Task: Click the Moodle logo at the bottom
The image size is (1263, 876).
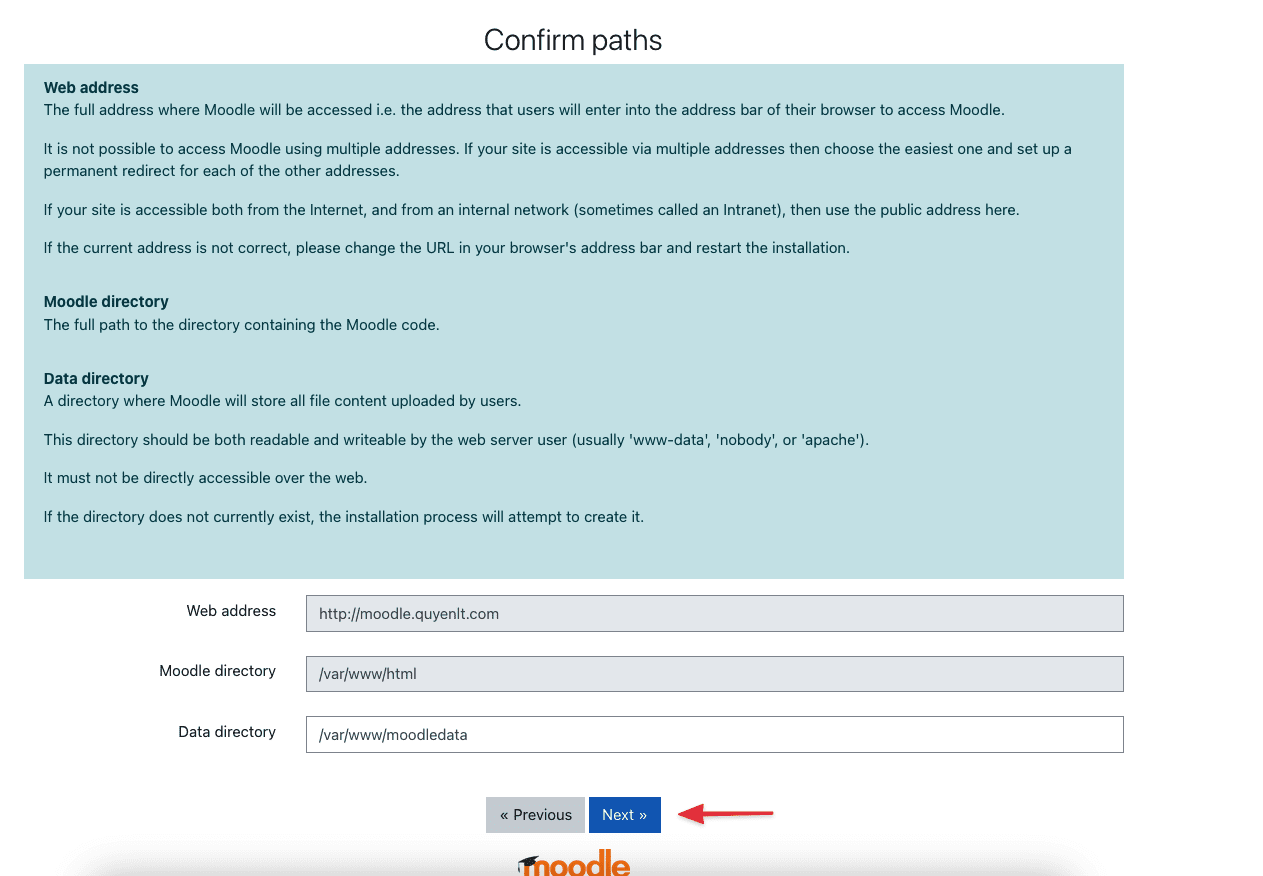Action: point(578,865)
